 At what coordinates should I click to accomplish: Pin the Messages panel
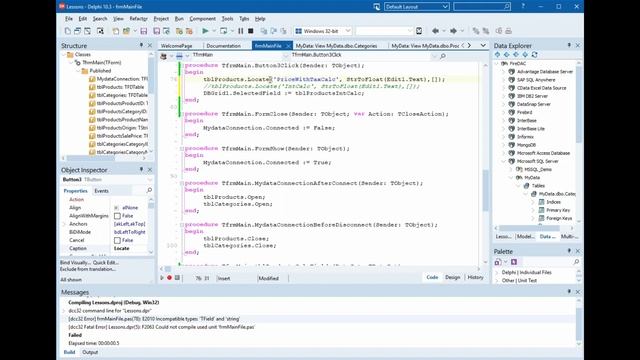tap(569, 291)
